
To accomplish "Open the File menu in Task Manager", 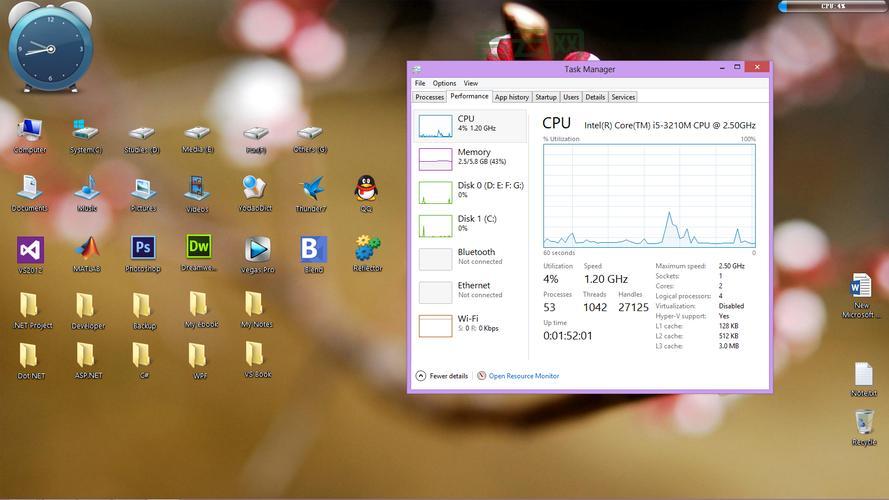I will (x=420, y=83).
